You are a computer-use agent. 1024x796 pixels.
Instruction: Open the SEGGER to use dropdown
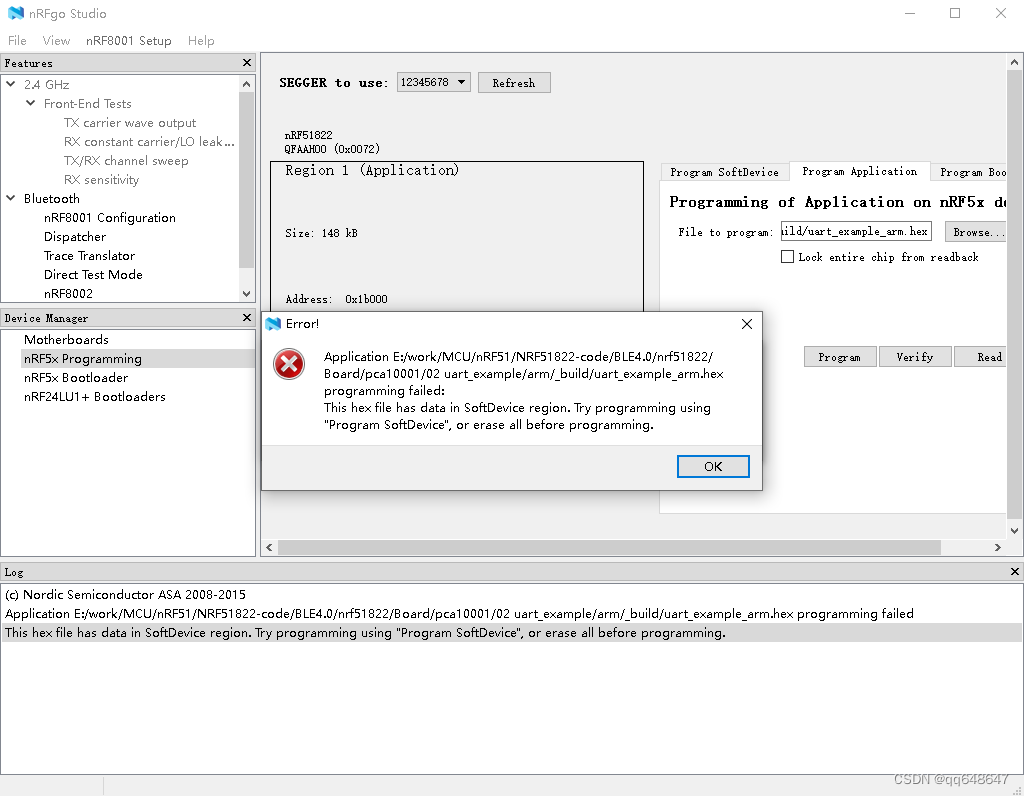pos(434,82)
